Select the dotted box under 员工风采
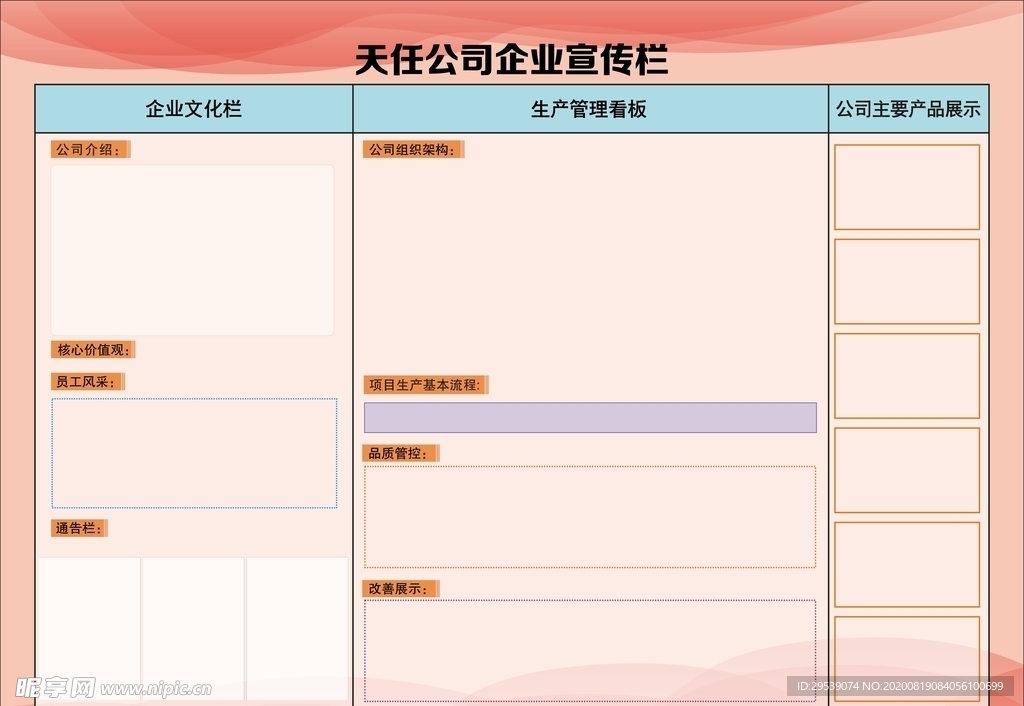1024x706 pixels. click(x=195, y=453)
